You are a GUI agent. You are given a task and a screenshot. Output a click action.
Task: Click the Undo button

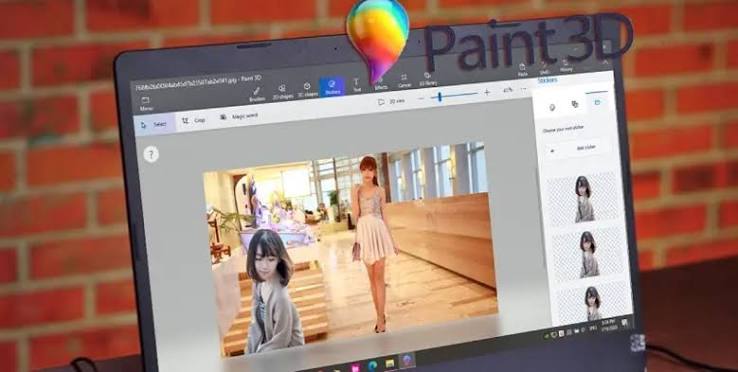545,68
